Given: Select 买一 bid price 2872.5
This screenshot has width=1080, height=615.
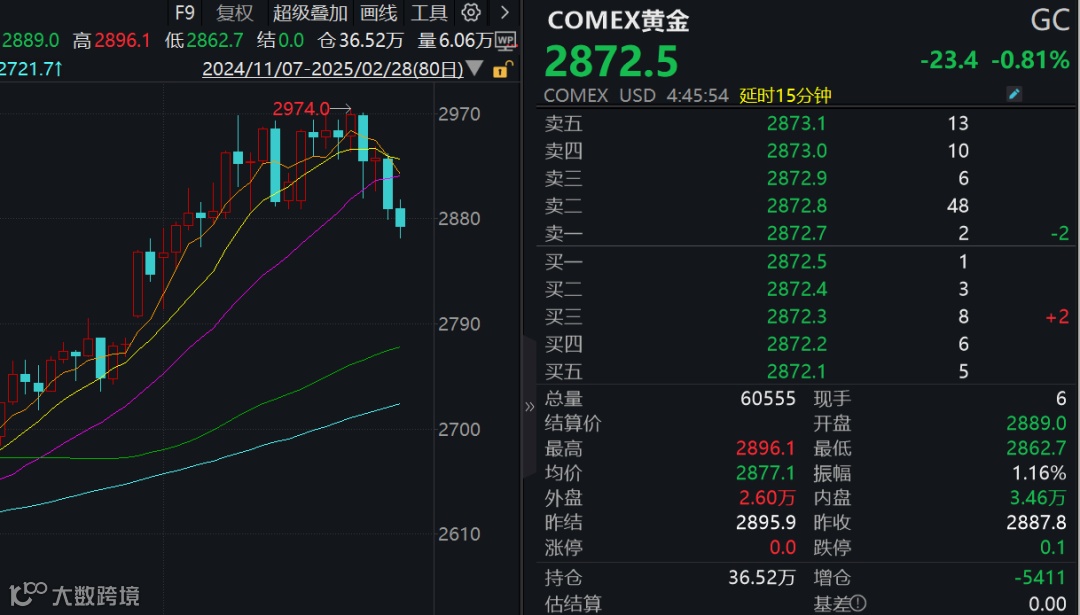Looking at the screenshot, I should 796,262.
